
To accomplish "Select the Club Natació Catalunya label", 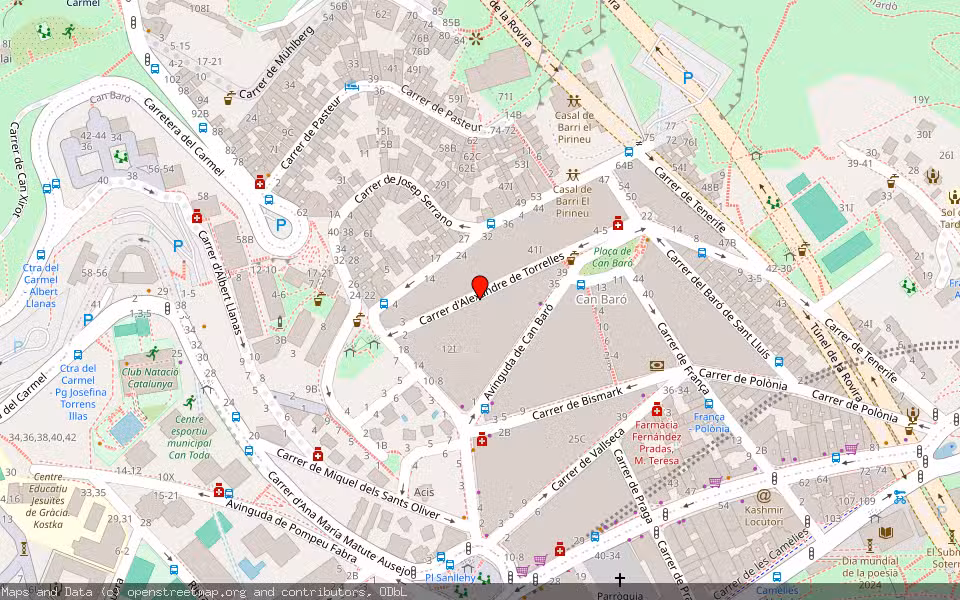I will point(150,378).
